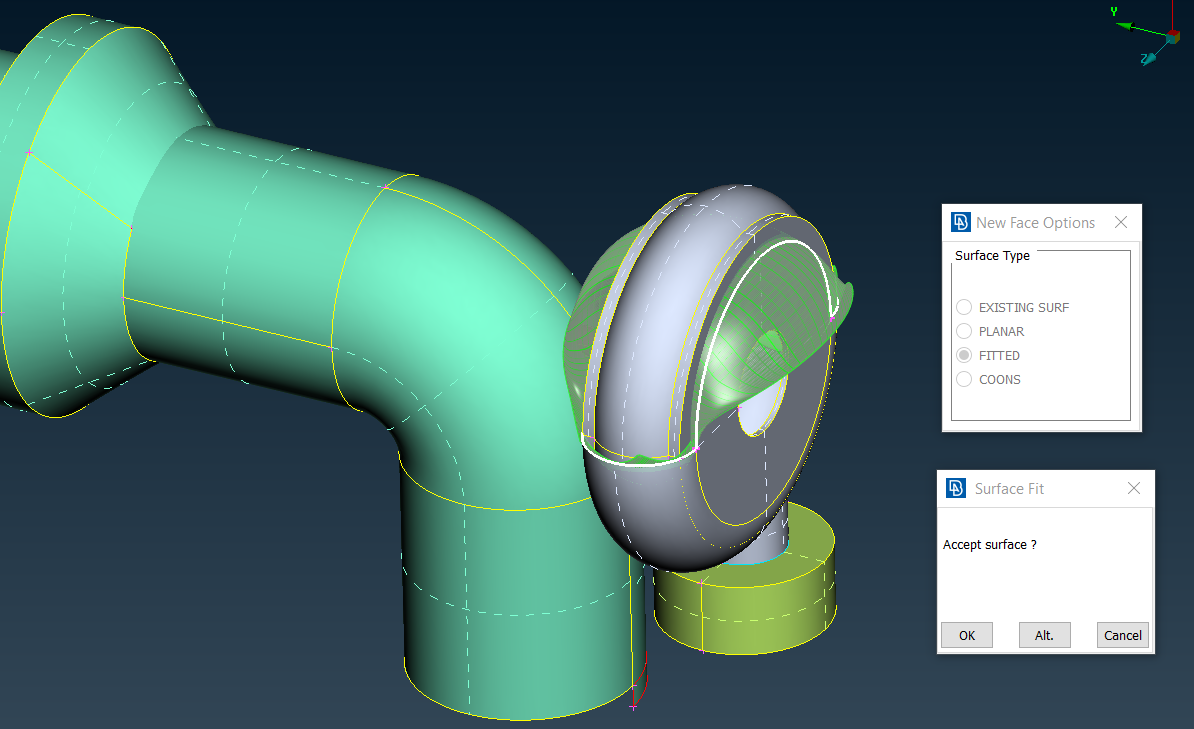Screen dimensions: 1194x729
Task: Select the EXISTING SURF surface type
Action: tap(964, 307)
